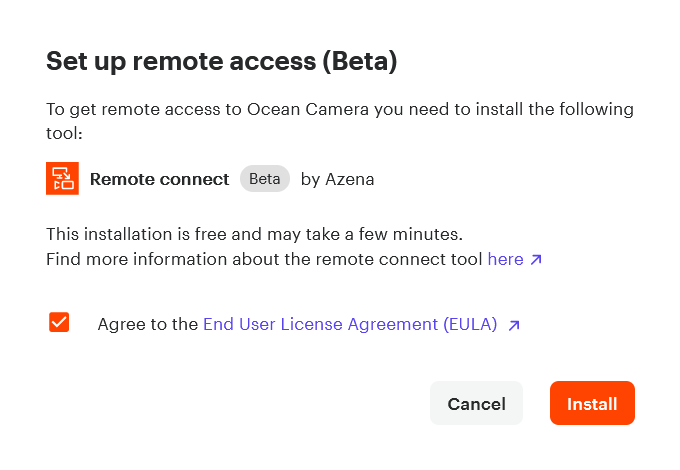The height and width of the screenshot is (470, 680).
Task: Click the word "tool:" ending the description
Action: 64,133
